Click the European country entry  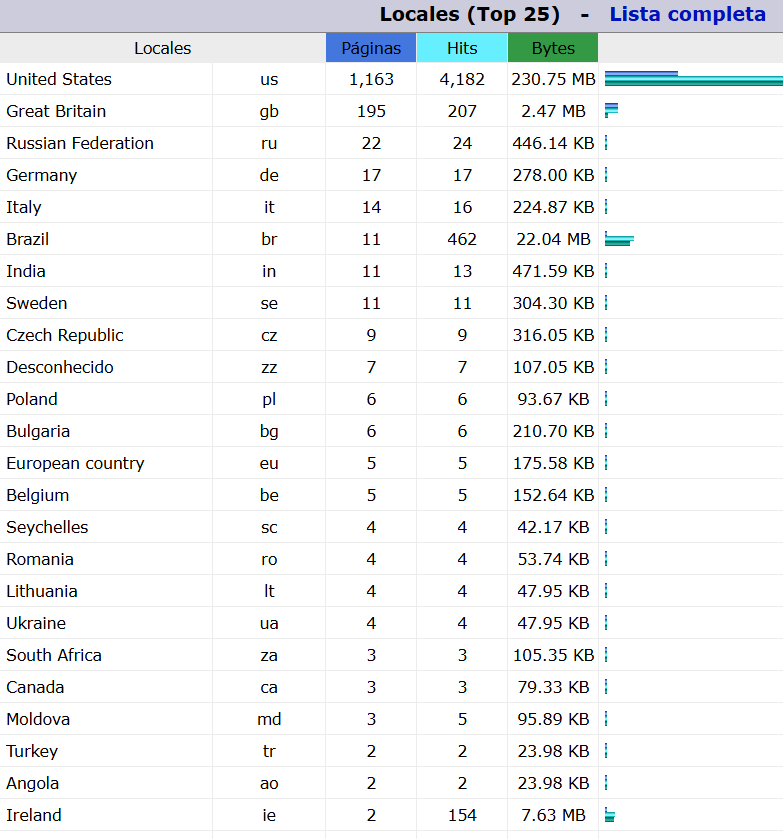point(75,463)
